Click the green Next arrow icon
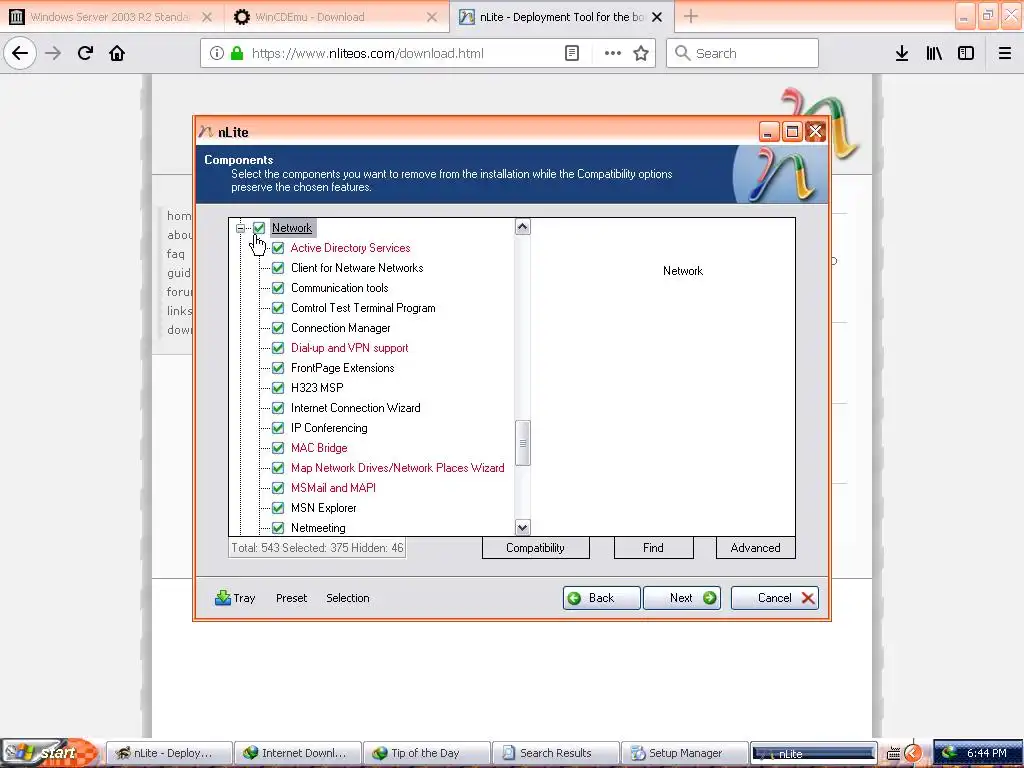 (x=710, y=598)
